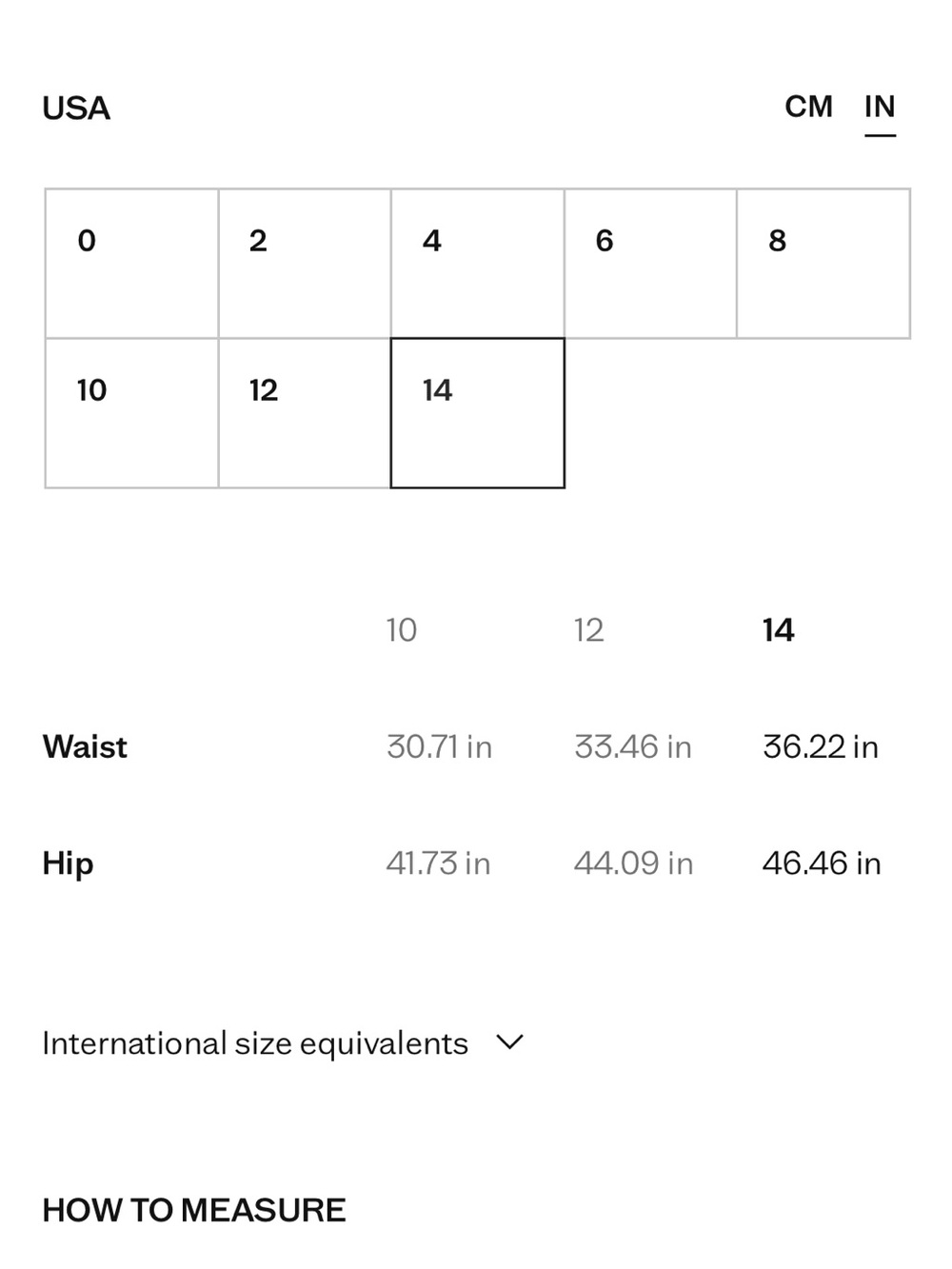952x1269 pixels.
Task: Click the column header 12 in measurements
Action: (589, 630)
